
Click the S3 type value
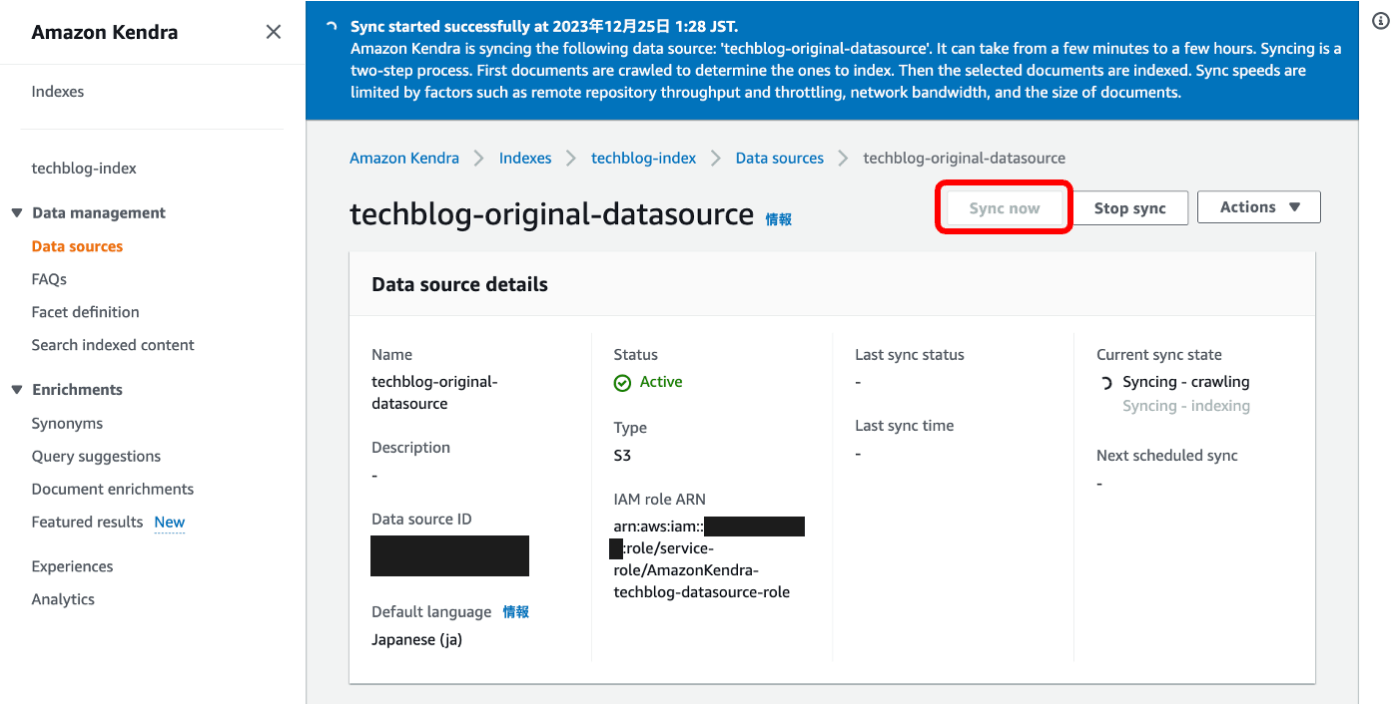click(622, 456)
